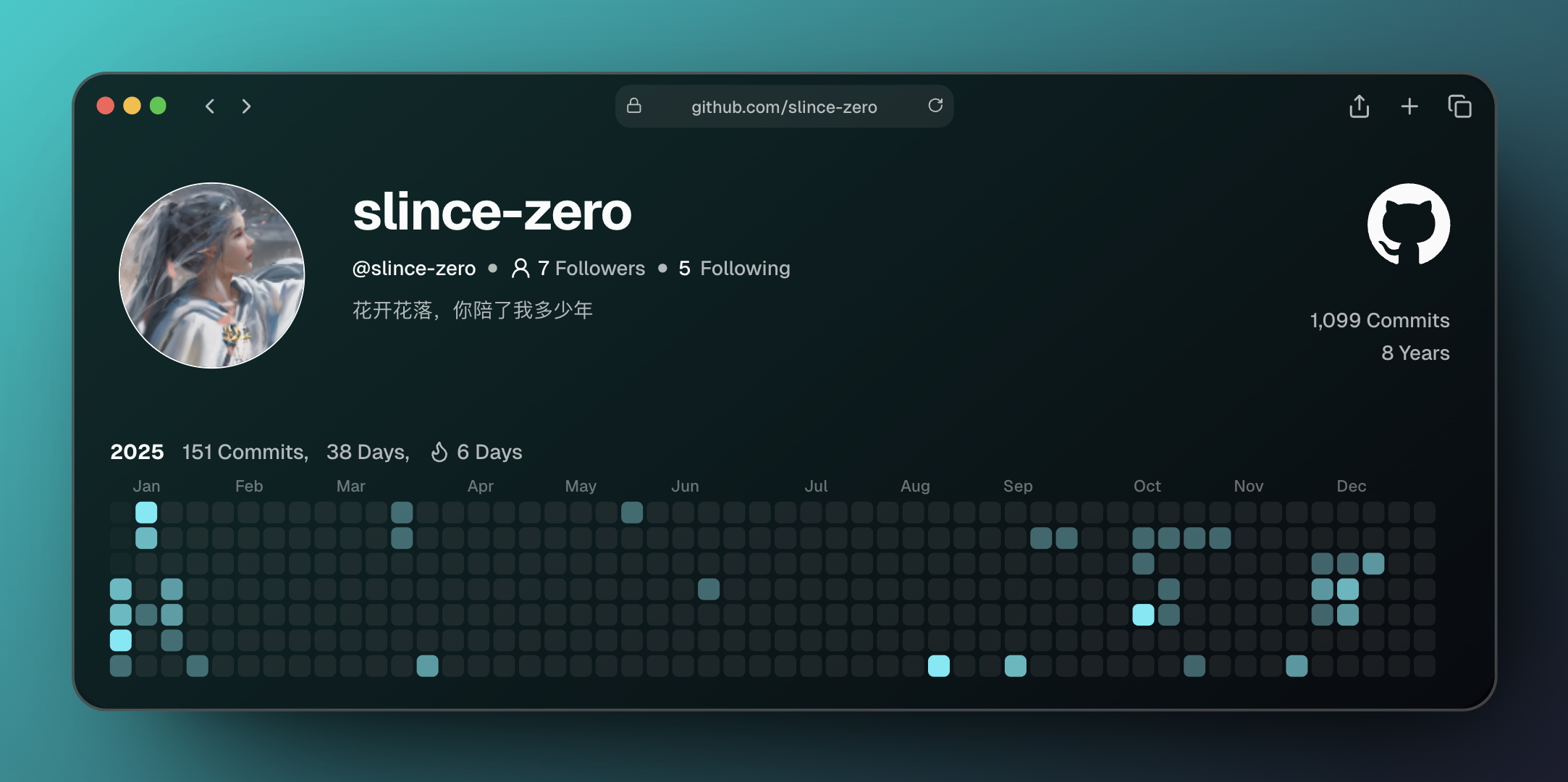Click the brightest cell in Jan's first row
Image resolution: width=1568 pixels, height=782 pixels.
pos(146,513)
